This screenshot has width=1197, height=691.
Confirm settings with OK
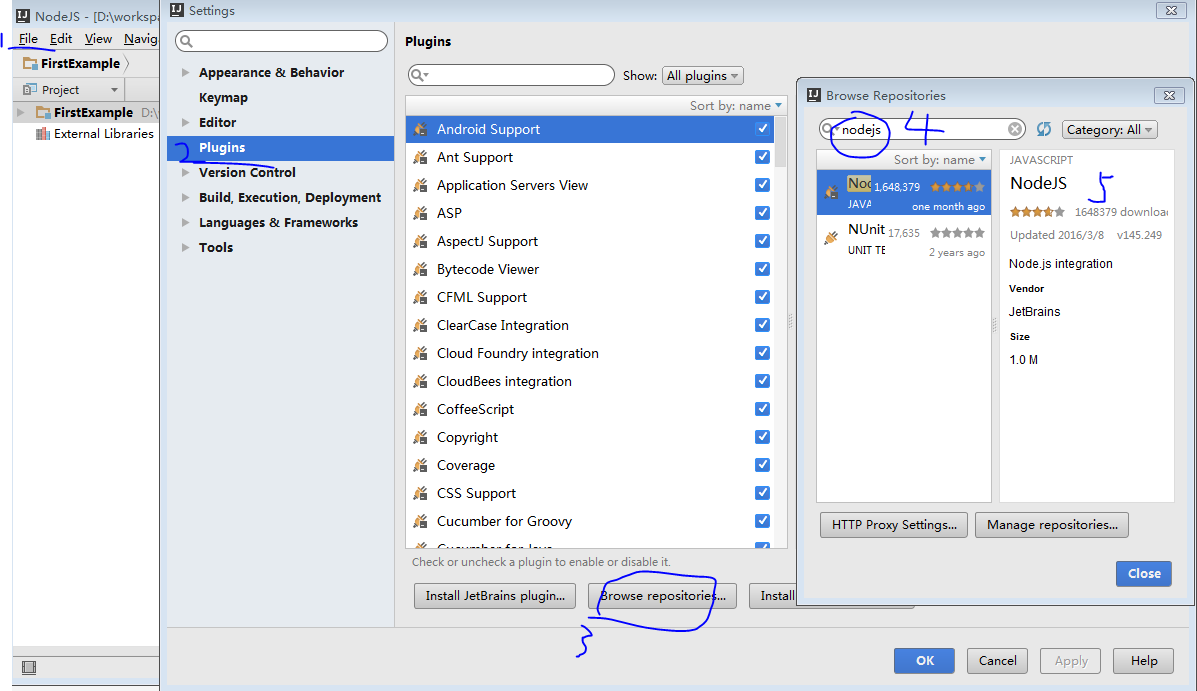coord(924,660)
